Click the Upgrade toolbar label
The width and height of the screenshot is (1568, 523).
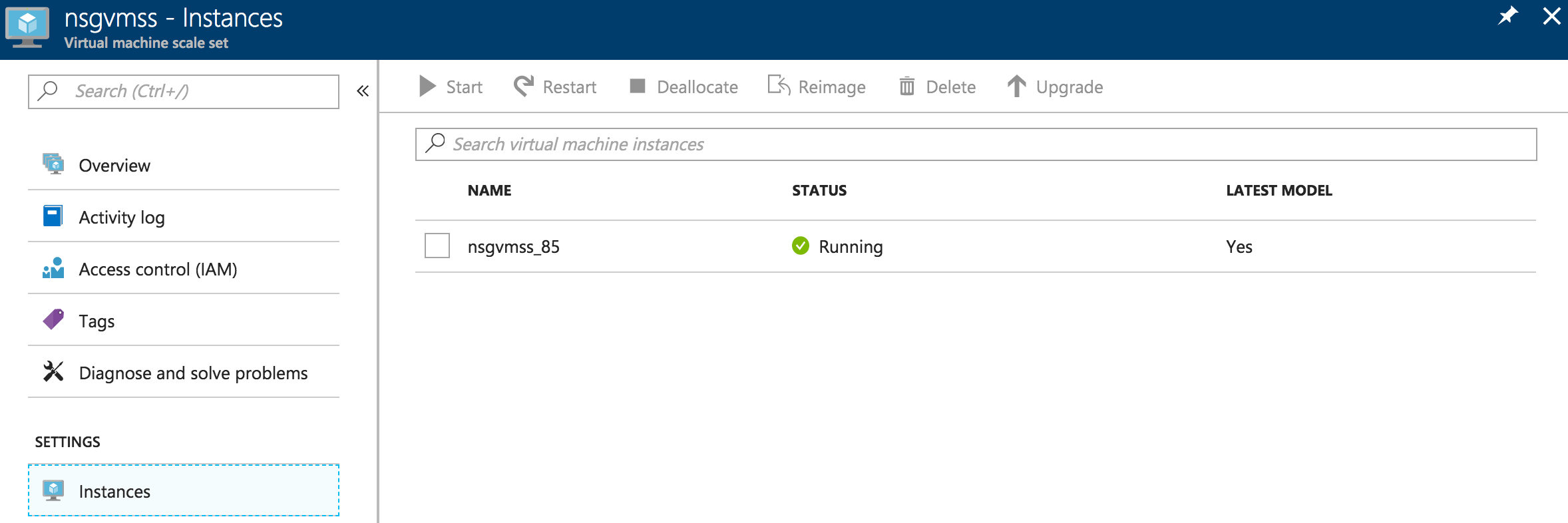pyautogui.click(x=1070, y=87)
